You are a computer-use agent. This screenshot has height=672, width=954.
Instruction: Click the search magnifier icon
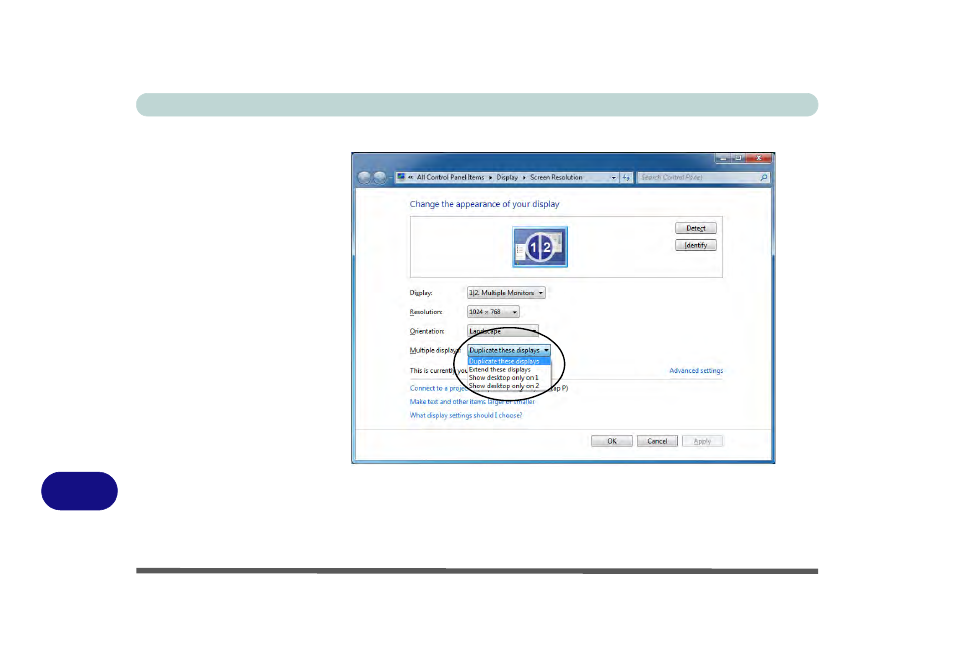[x=764, y=177]
